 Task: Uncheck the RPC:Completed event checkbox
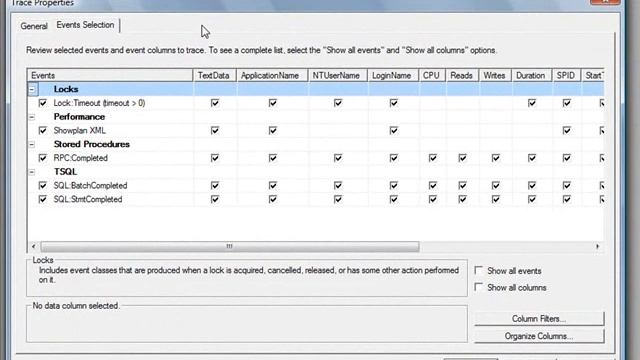pos(42,158)
